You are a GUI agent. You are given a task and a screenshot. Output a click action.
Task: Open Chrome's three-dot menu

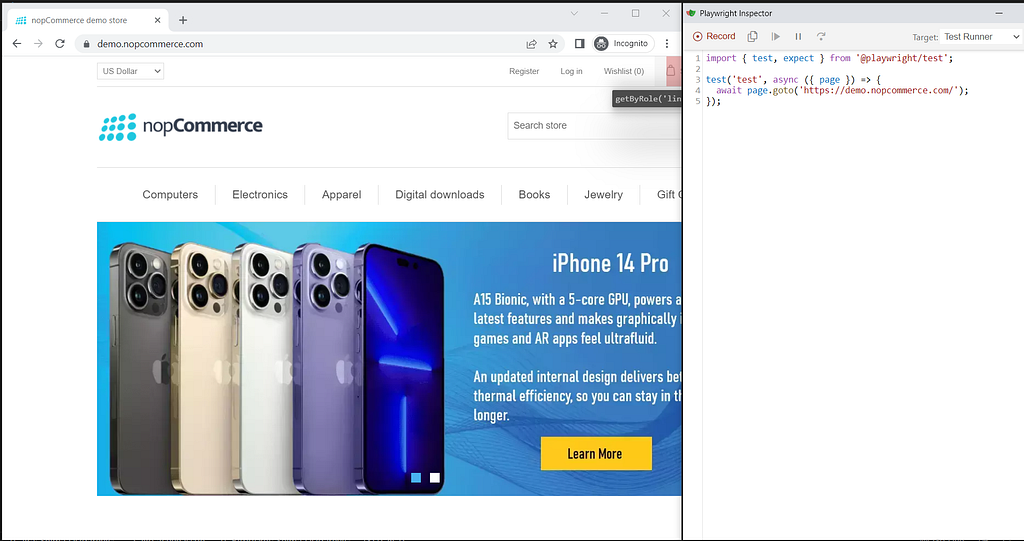[x=667, y=44]
